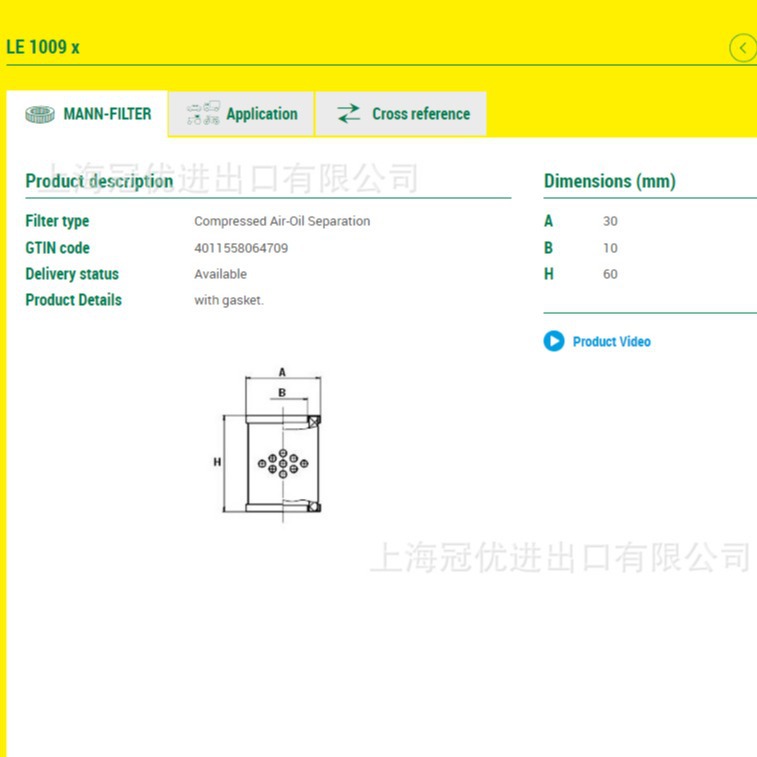Click the H dimension label in table
Screen dimensions: 757x757
[548, 274]
